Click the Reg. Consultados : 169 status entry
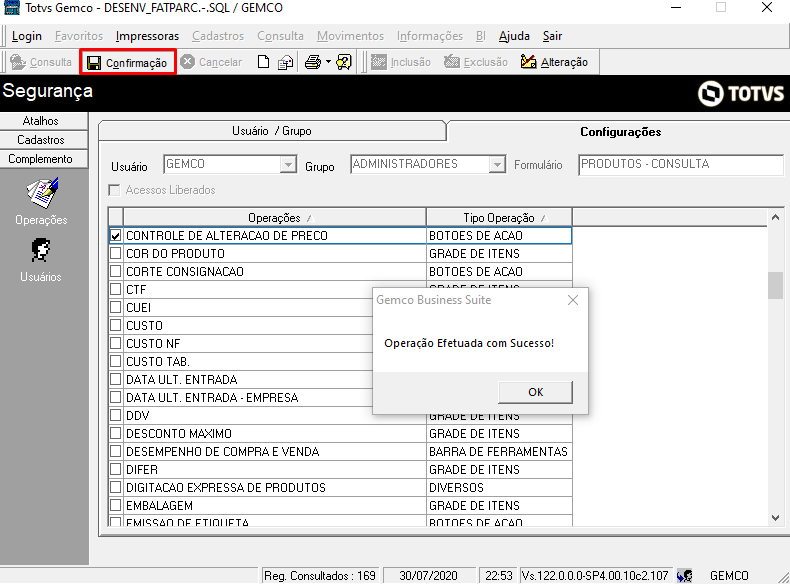Viewport: 790px width, 584px height. [x=320, y=575]
